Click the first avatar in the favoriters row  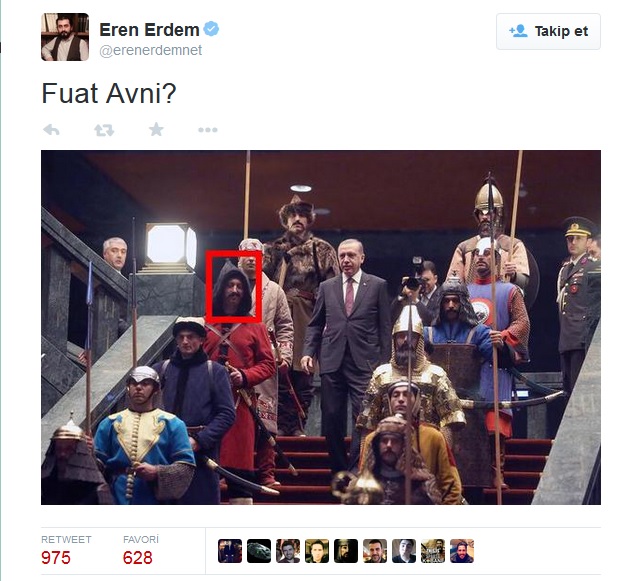pyautogui.click(x=230, y=551)
